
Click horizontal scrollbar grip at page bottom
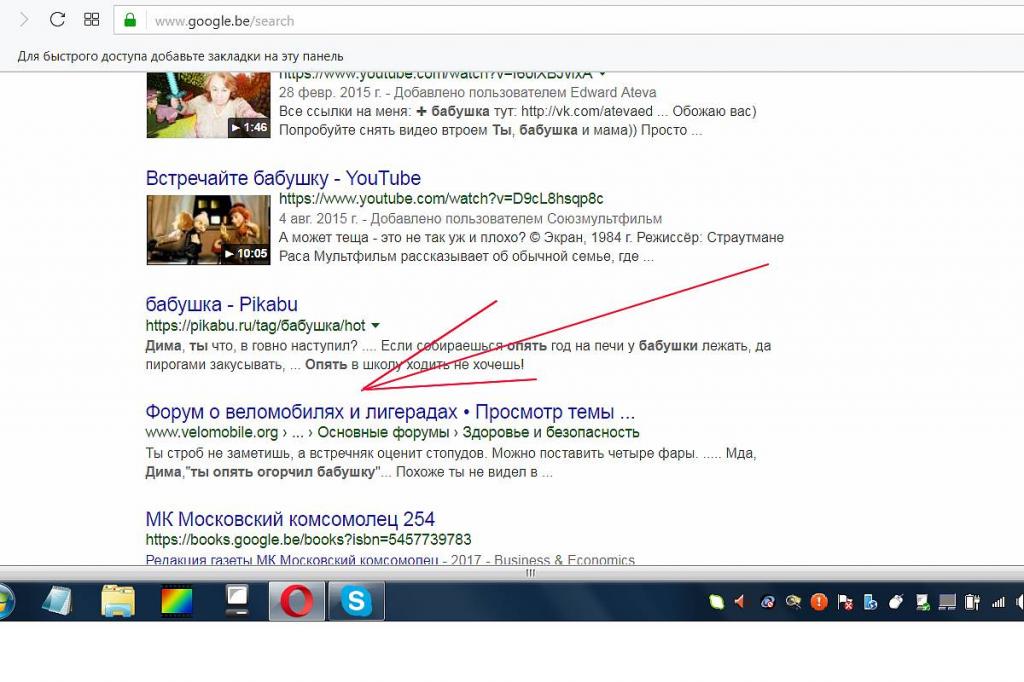pyautogui.click(x=530, y=573)
